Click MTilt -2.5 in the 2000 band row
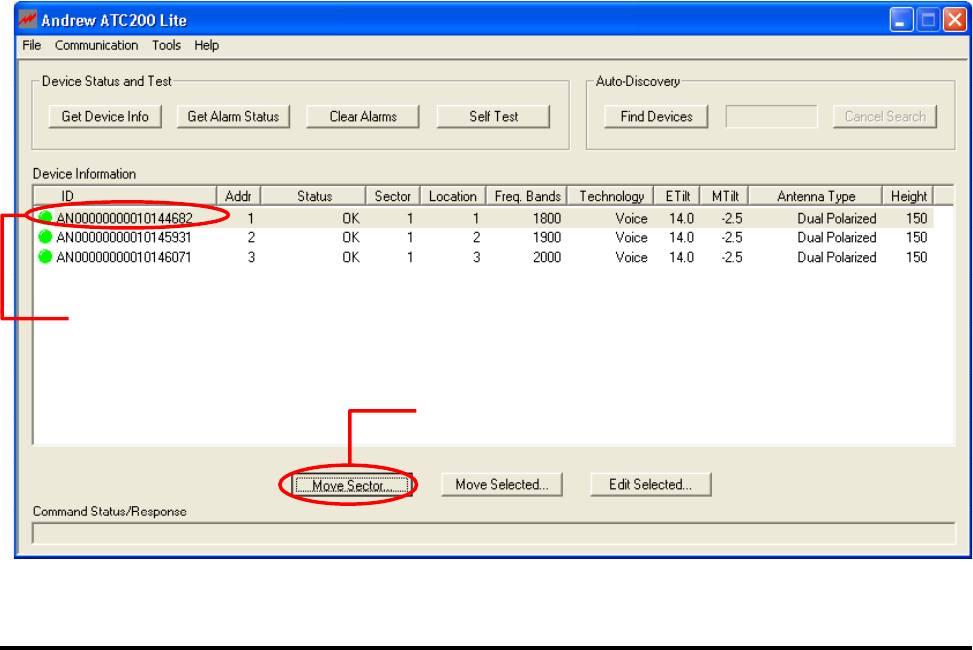This screenshot has width=973, height=650. pyautogui.click(x=732, y=258)
